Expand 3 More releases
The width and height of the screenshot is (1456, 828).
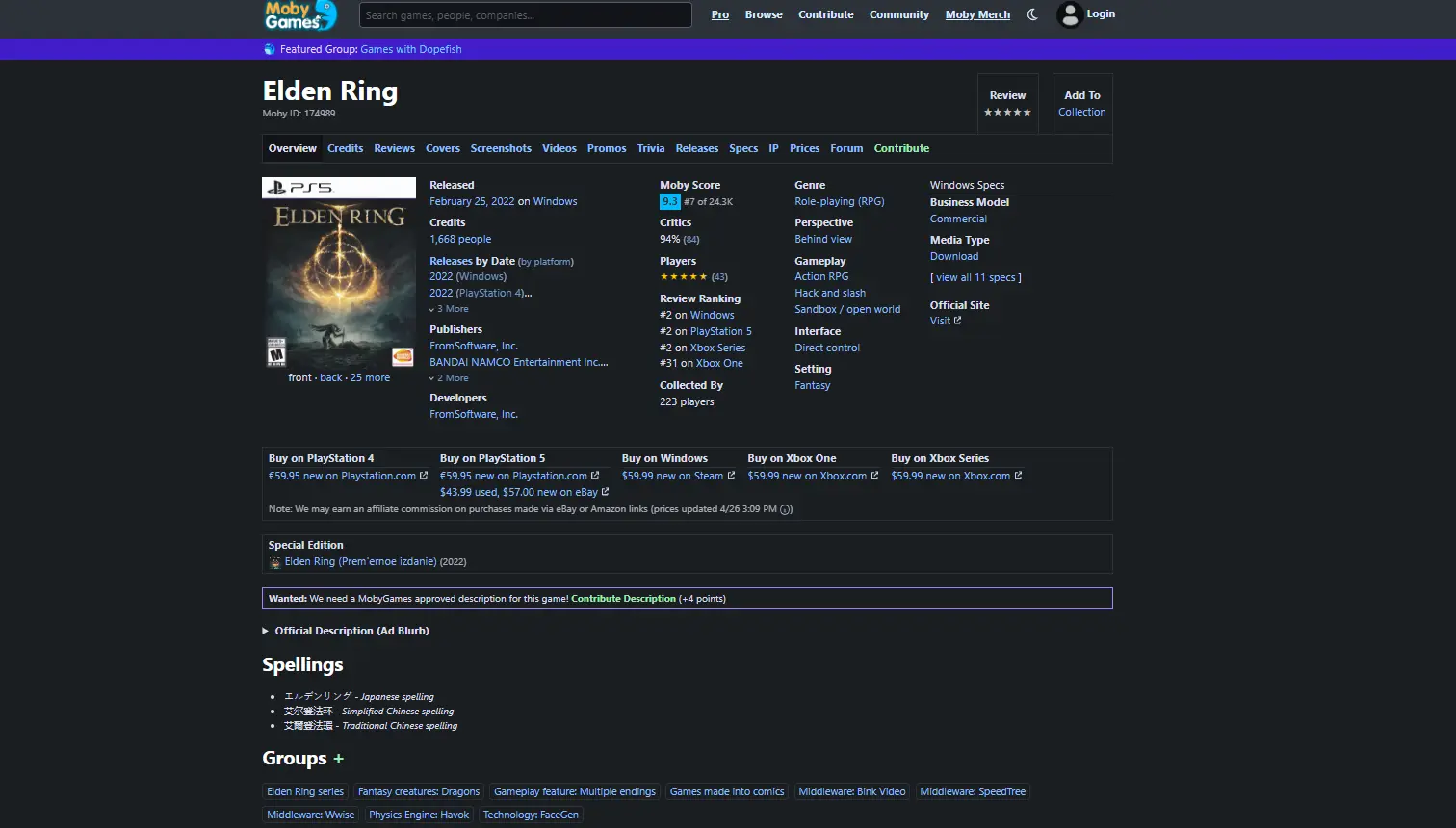(x=449, y=309)
